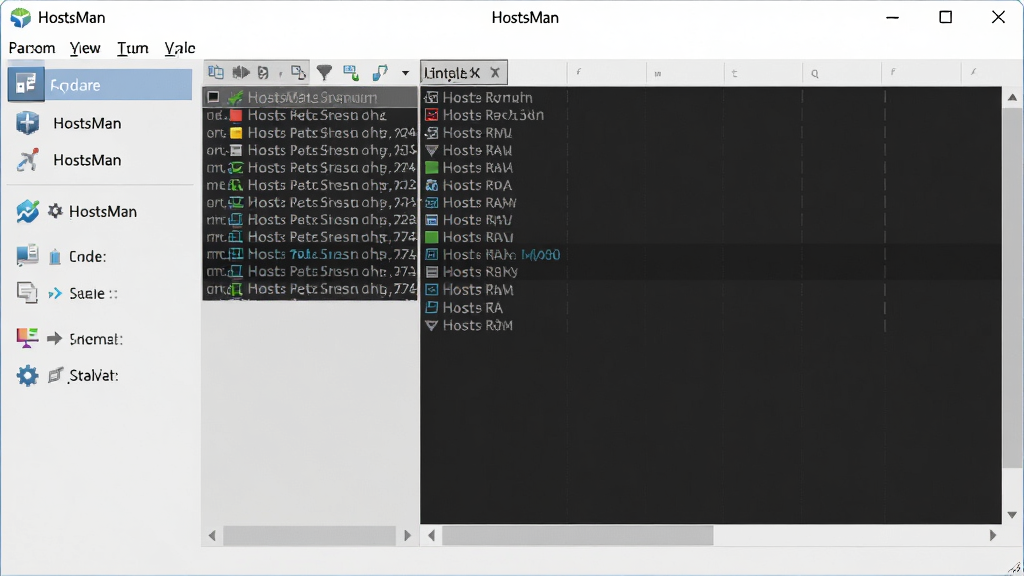The height and width of the screenshot is (576, 1024).
Task: Click the blue chart-with-checkmark sidebar icon
Action: pyautogui.click(x=27, y=211)
